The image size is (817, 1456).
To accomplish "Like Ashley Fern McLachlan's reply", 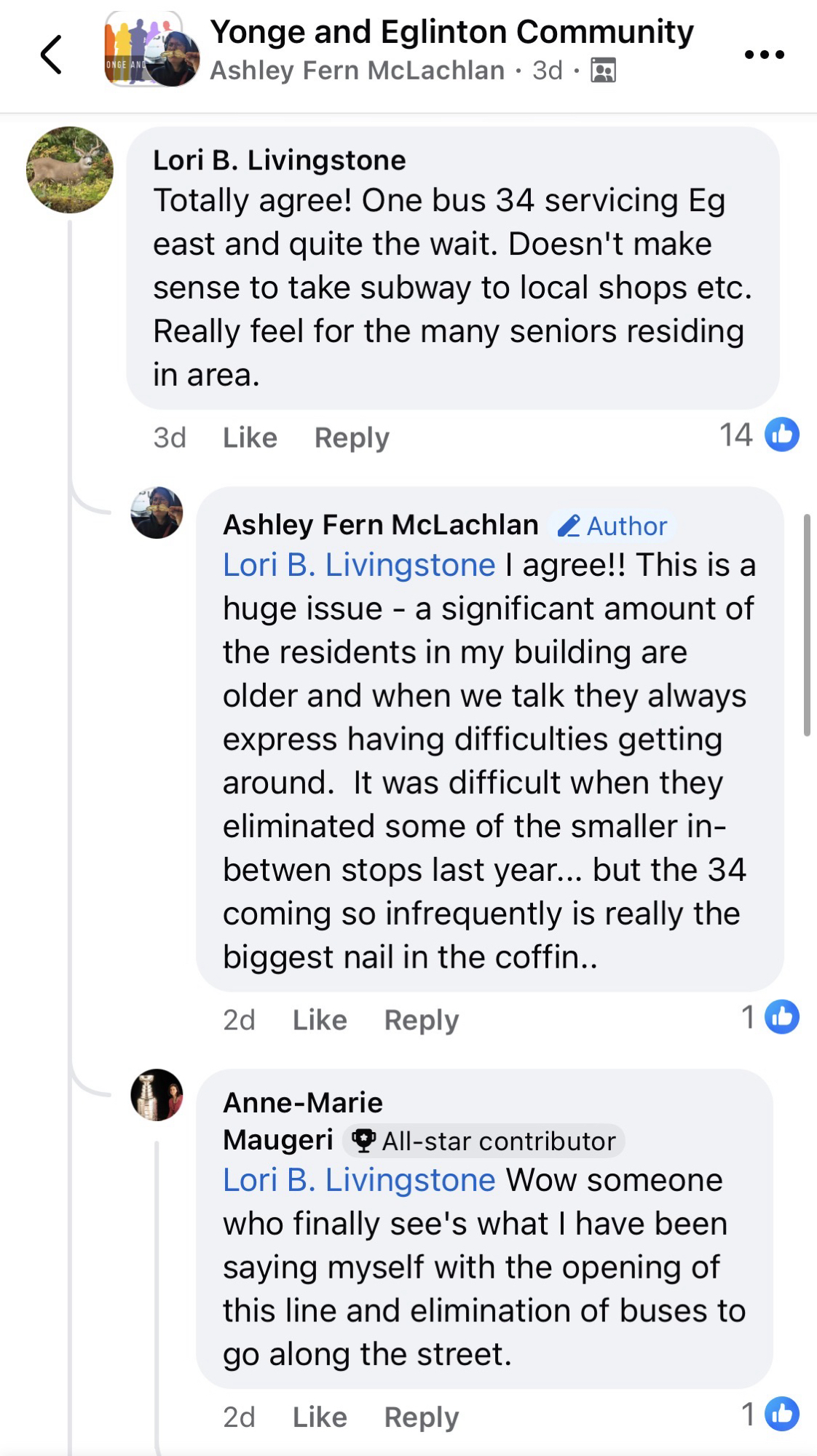I will coord(320,1020).
